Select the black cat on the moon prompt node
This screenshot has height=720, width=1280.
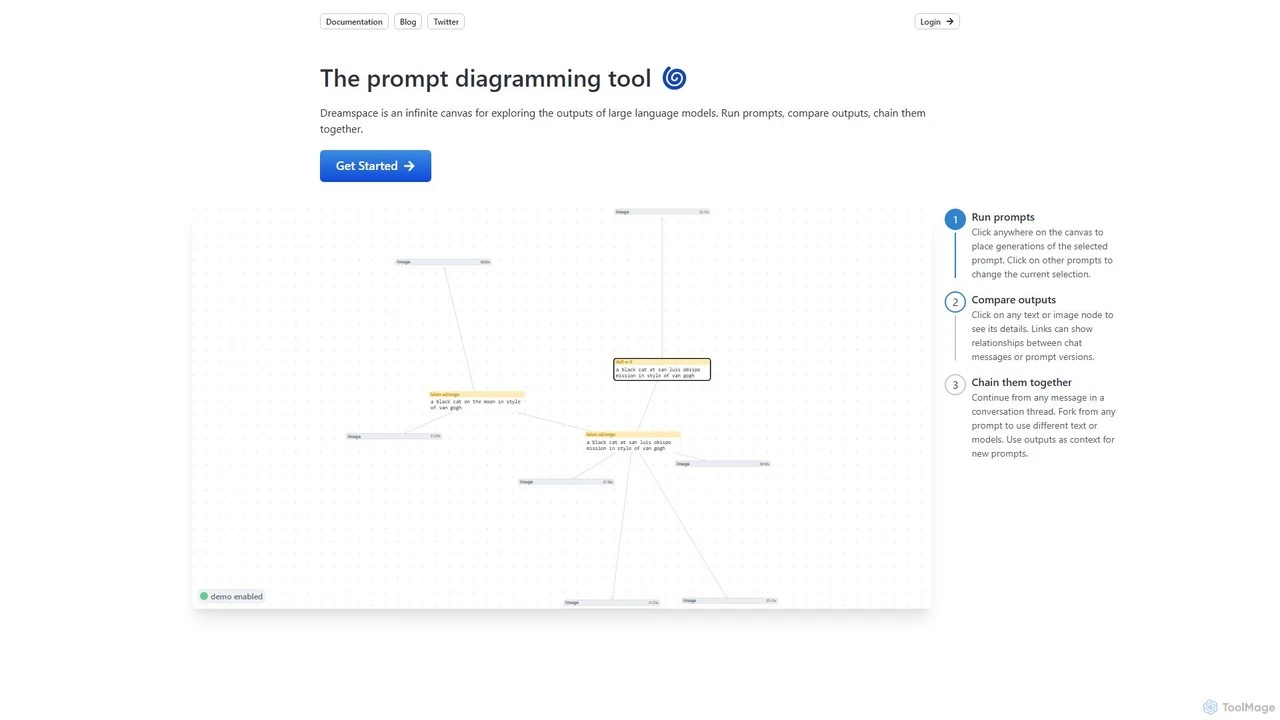click(x=476, y=401)
